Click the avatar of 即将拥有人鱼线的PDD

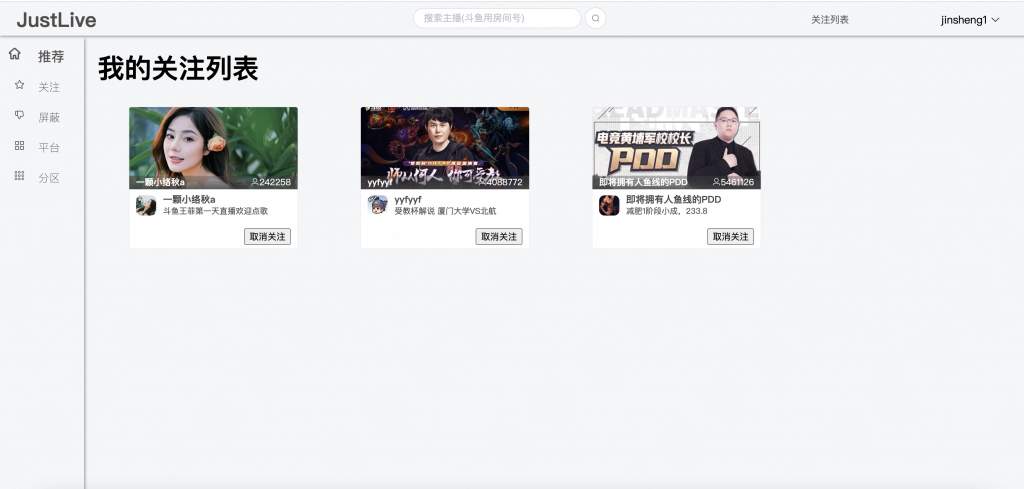click(x=609, y=205)
